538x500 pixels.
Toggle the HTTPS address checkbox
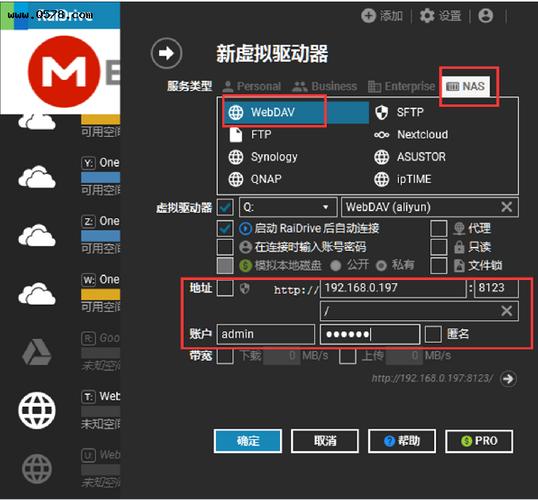click(x=225, y=288)
